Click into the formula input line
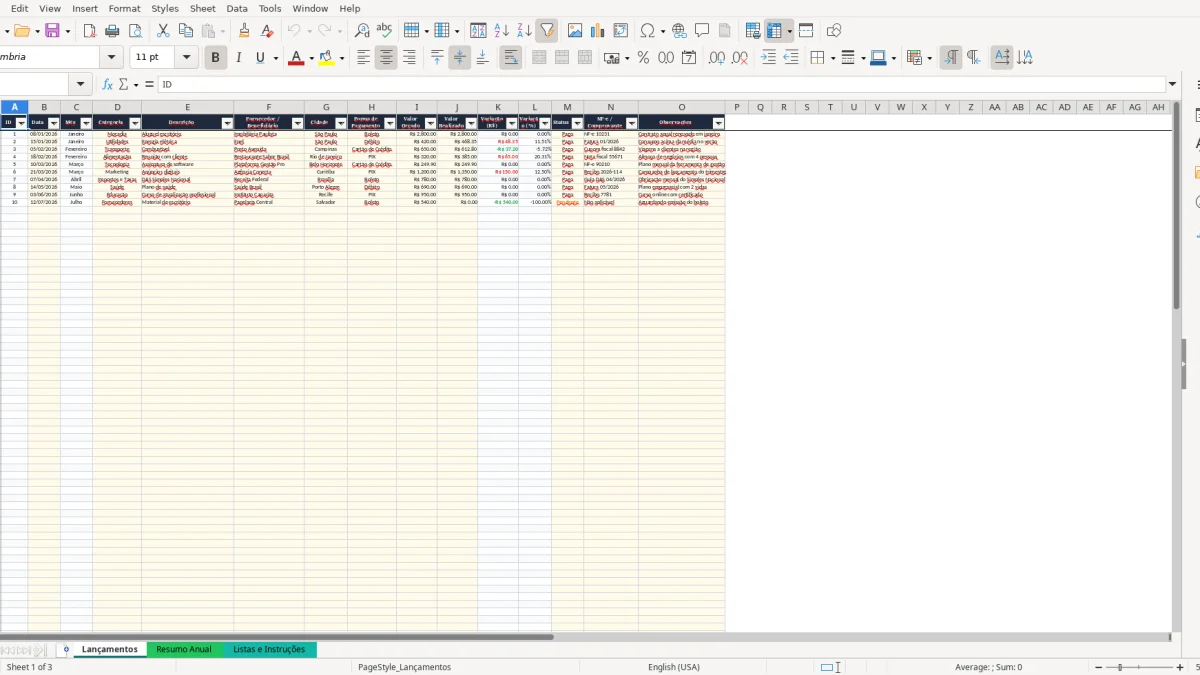This screenshot has height=675, width=1200. [662, 85]
